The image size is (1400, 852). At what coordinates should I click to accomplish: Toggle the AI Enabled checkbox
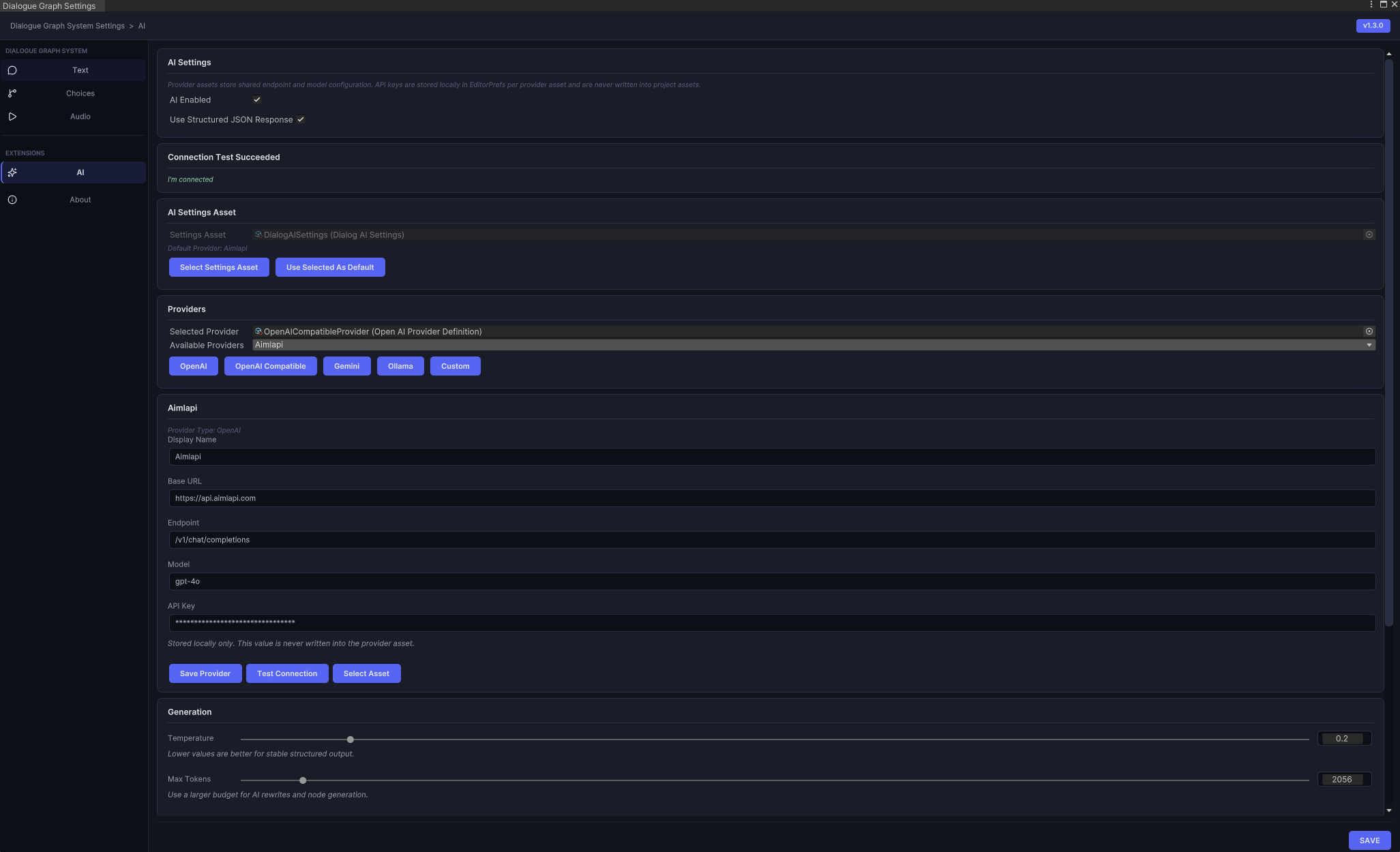(257, 100)
